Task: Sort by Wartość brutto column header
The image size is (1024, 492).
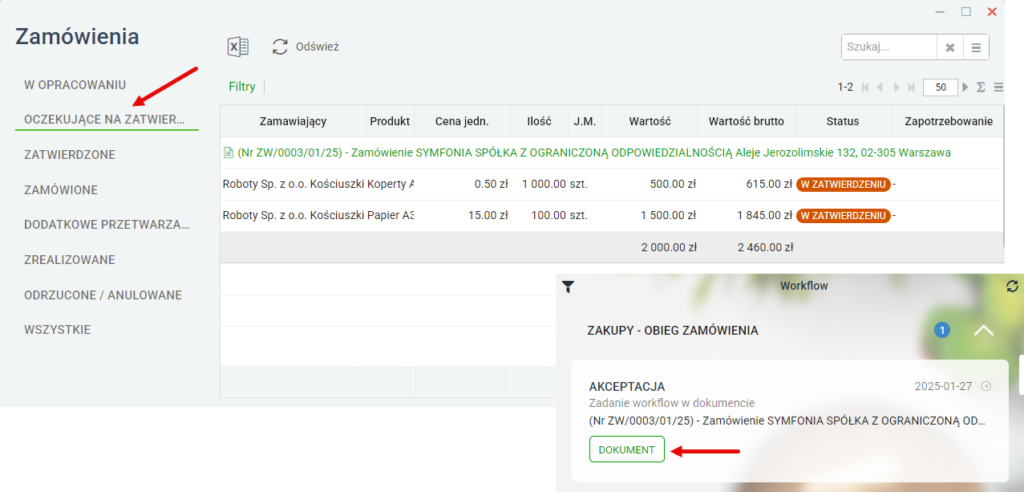Action: tap(746, 121)
